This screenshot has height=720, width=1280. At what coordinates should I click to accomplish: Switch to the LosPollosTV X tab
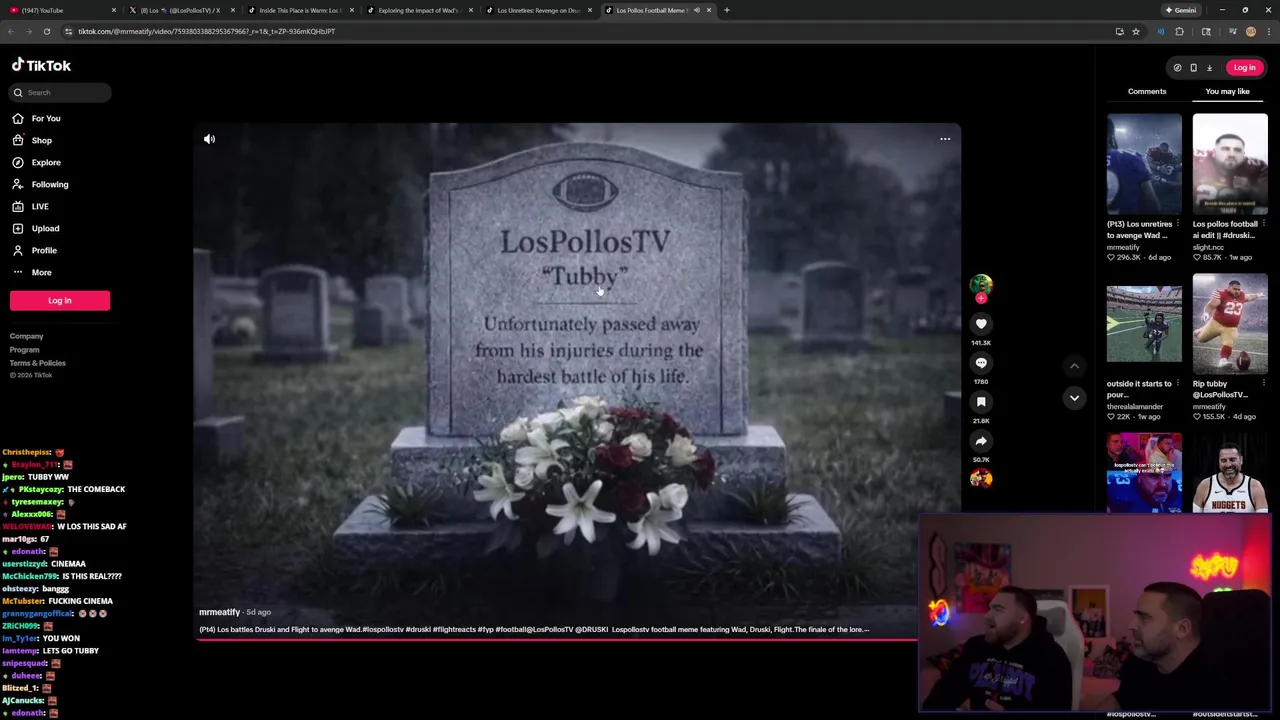click(x=180, y=10)
